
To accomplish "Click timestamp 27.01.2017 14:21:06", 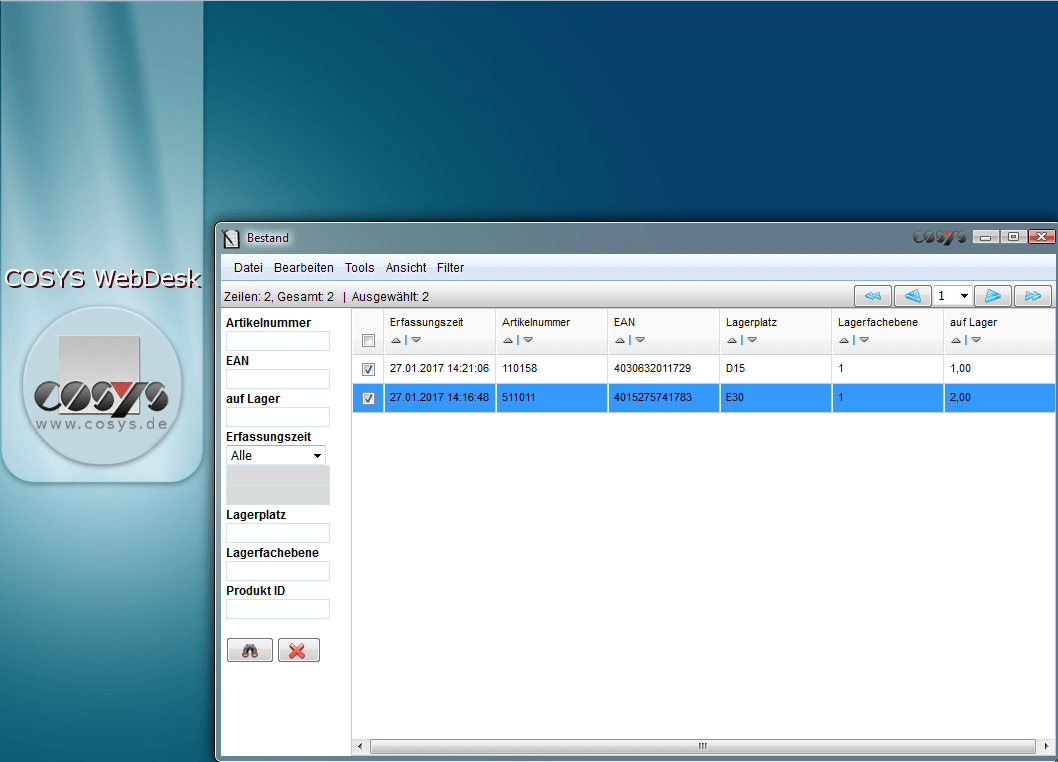I will tap(439, 369).
